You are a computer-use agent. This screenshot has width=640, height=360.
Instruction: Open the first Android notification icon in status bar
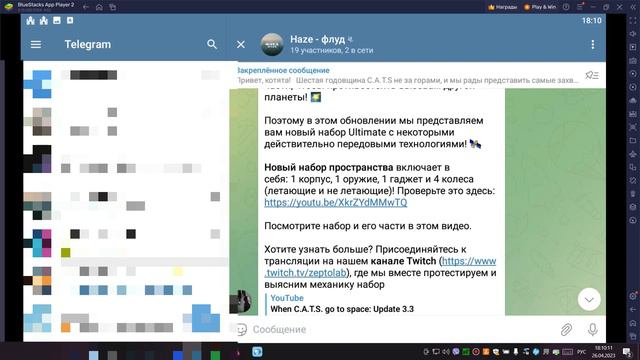[x=30, y=20]
